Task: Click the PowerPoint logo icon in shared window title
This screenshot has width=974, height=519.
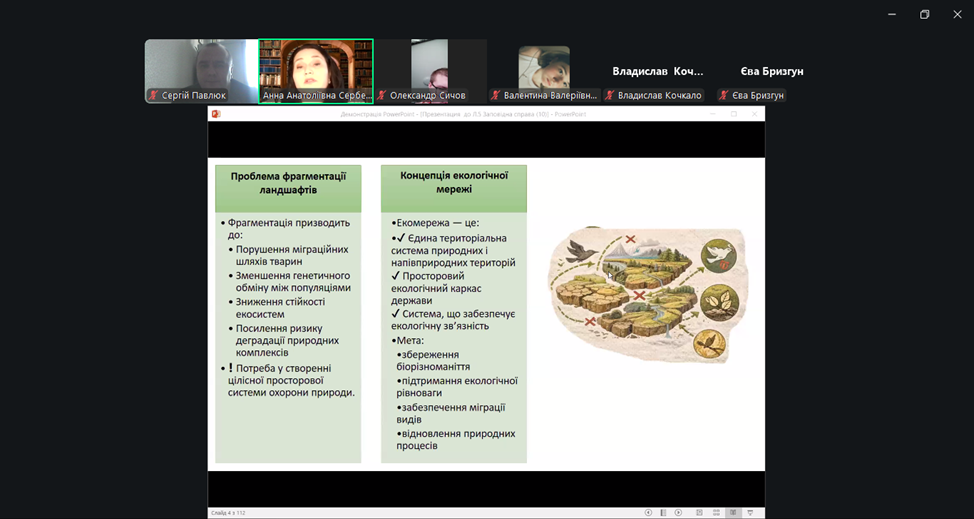Action: pos(216,114)
